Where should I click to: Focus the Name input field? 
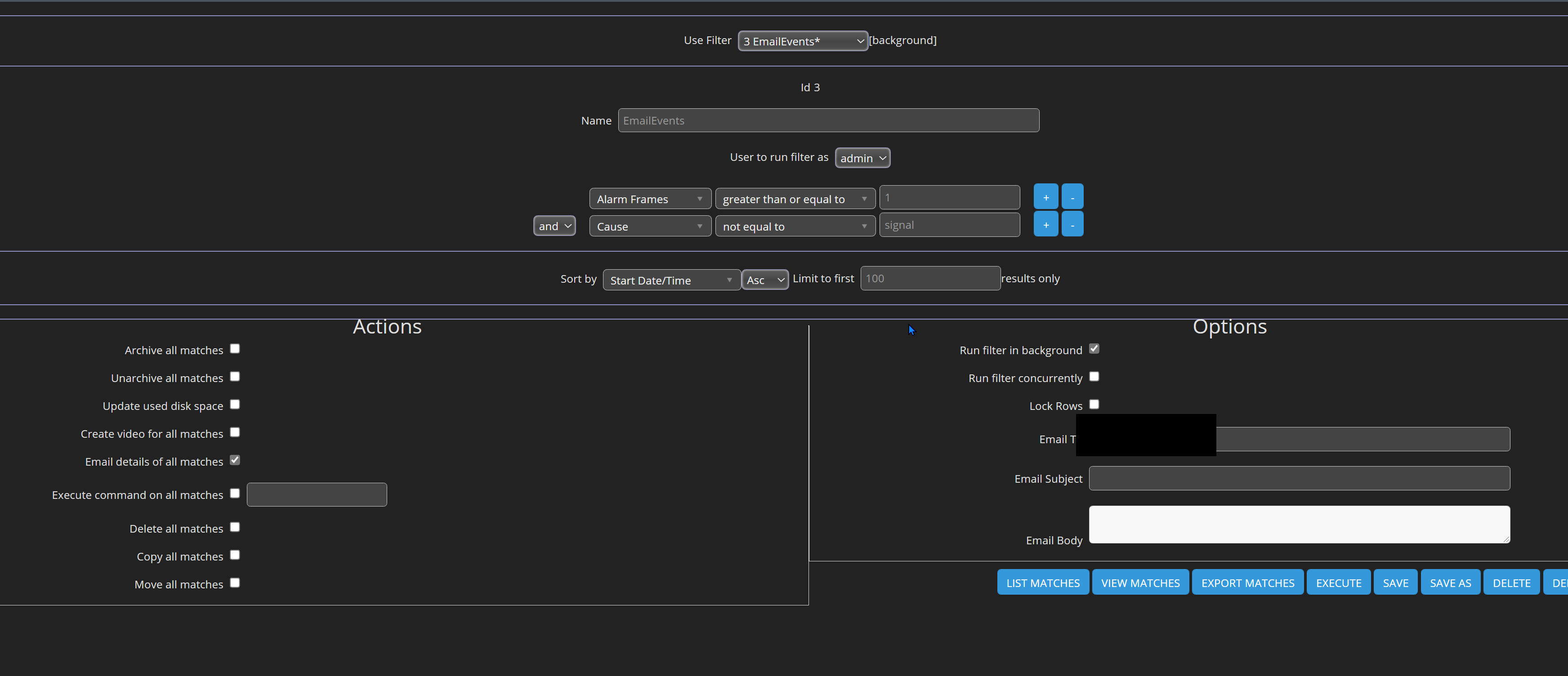[828, 120]
